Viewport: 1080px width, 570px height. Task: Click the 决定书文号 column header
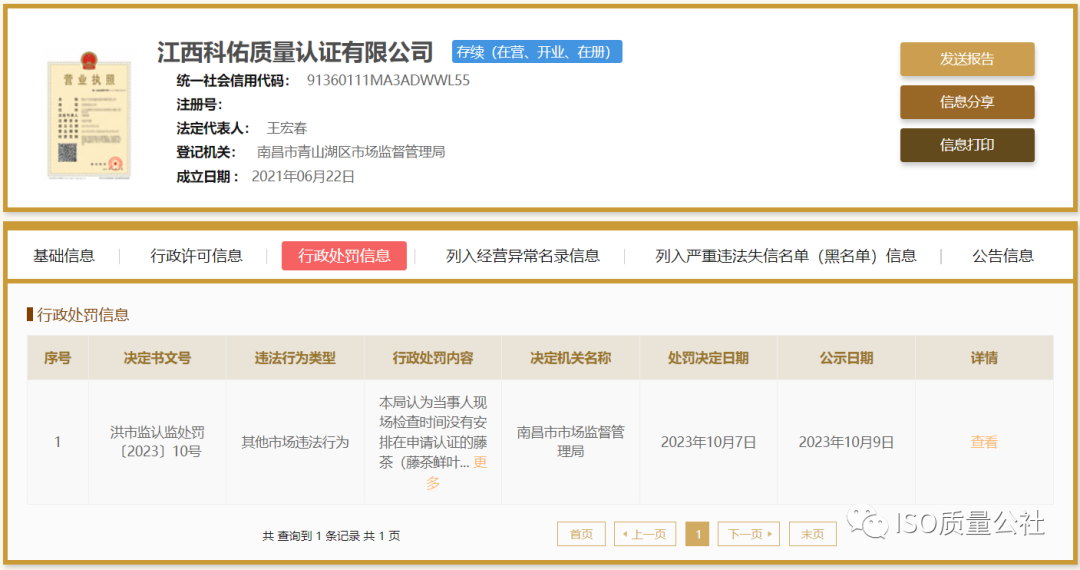157,358
